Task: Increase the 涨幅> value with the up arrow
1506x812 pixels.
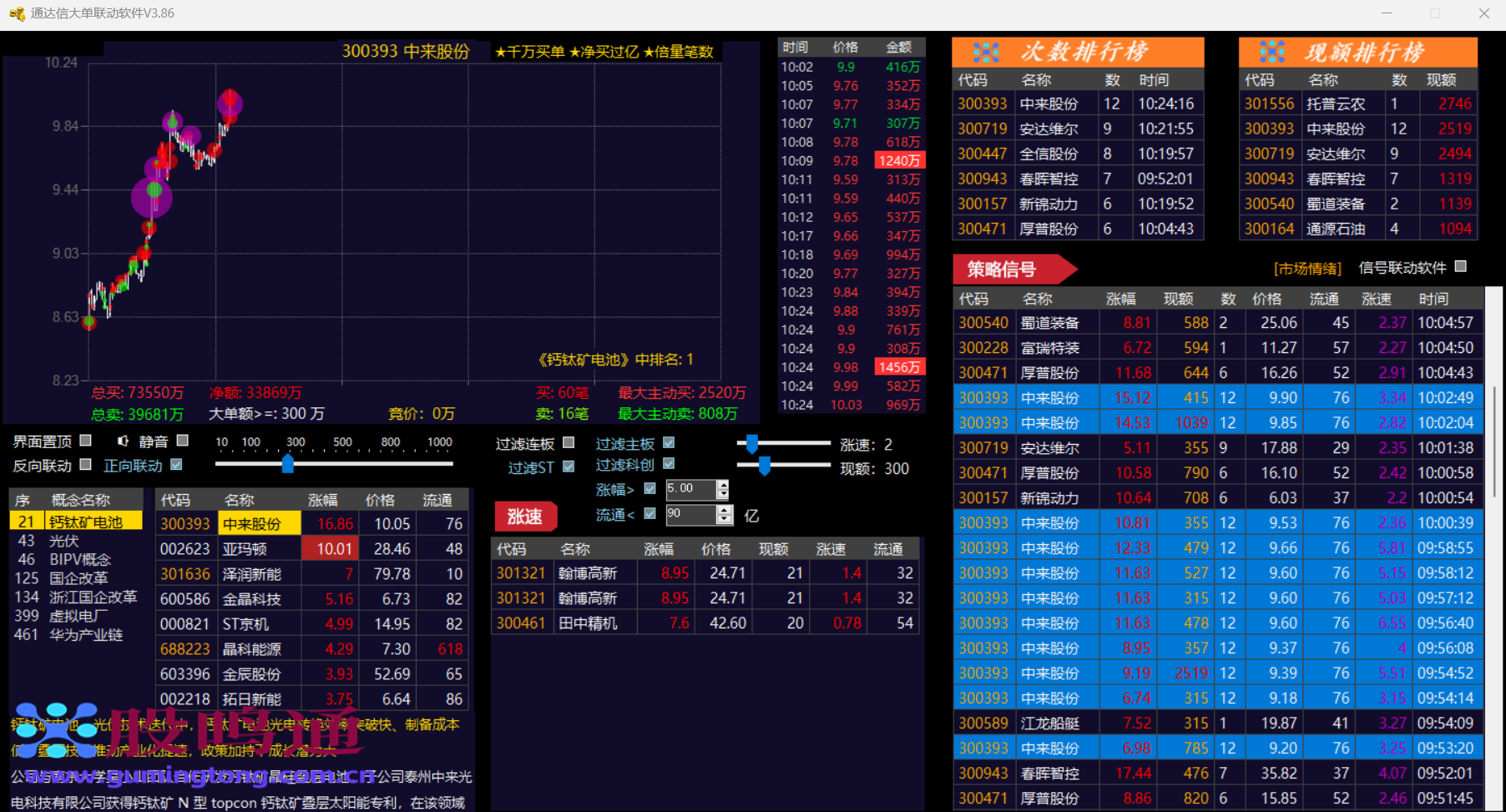Action: [723, 484]
